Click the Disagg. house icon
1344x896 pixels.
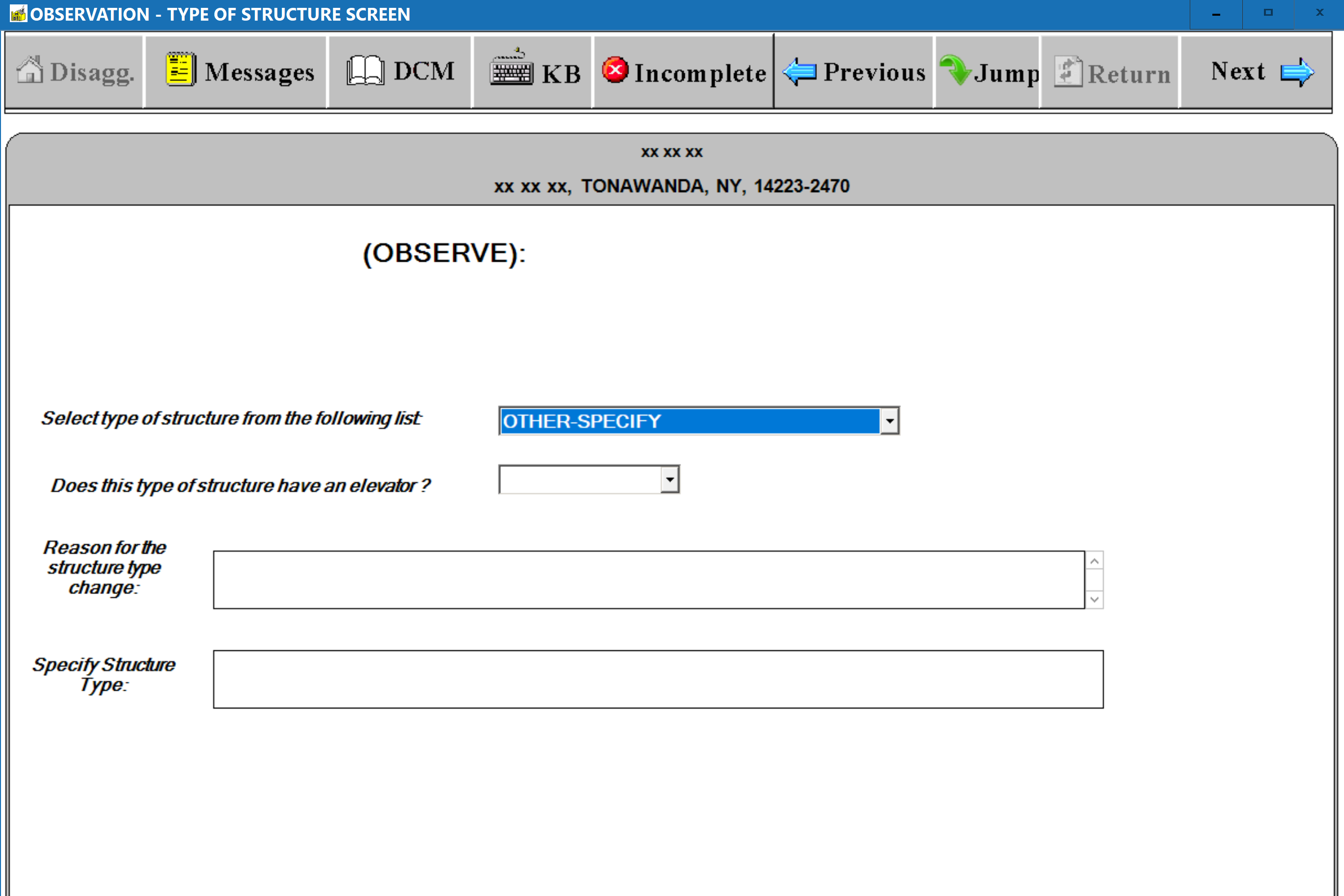coord(29,71)
